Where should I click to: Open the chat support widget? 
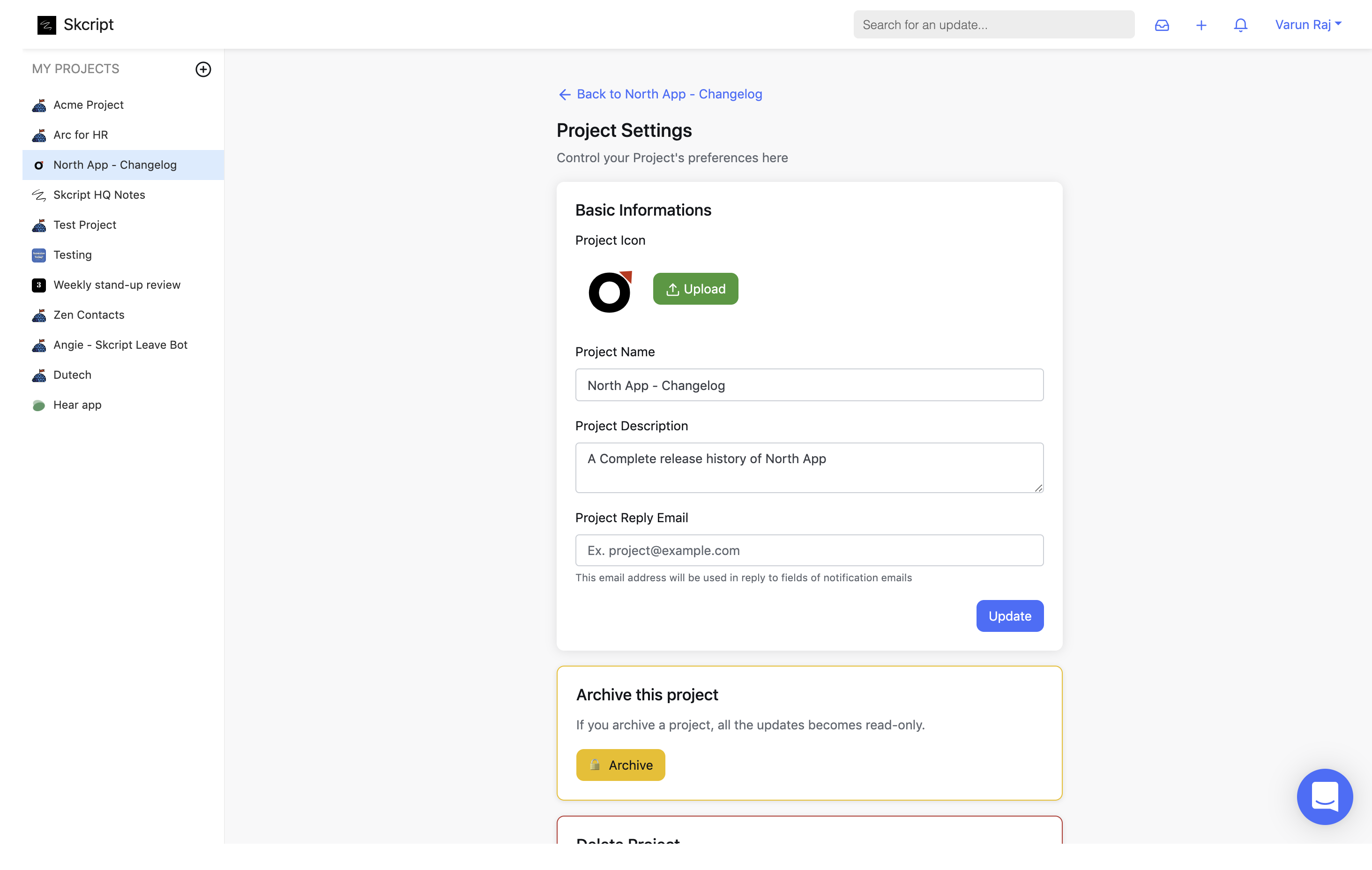1325,796
